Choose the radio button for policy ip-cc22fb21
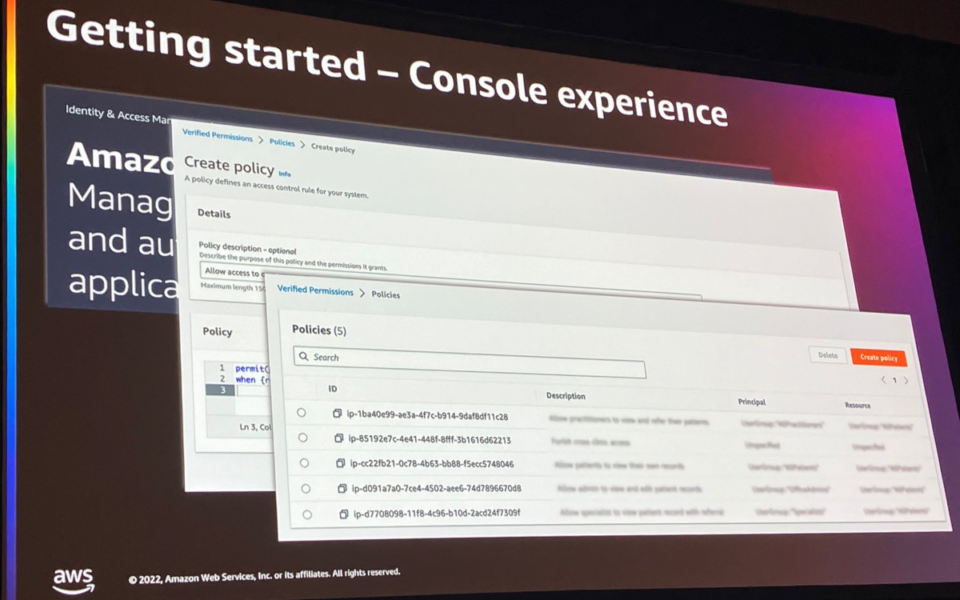The image size is (960, 600). click(x=304, y=463)
